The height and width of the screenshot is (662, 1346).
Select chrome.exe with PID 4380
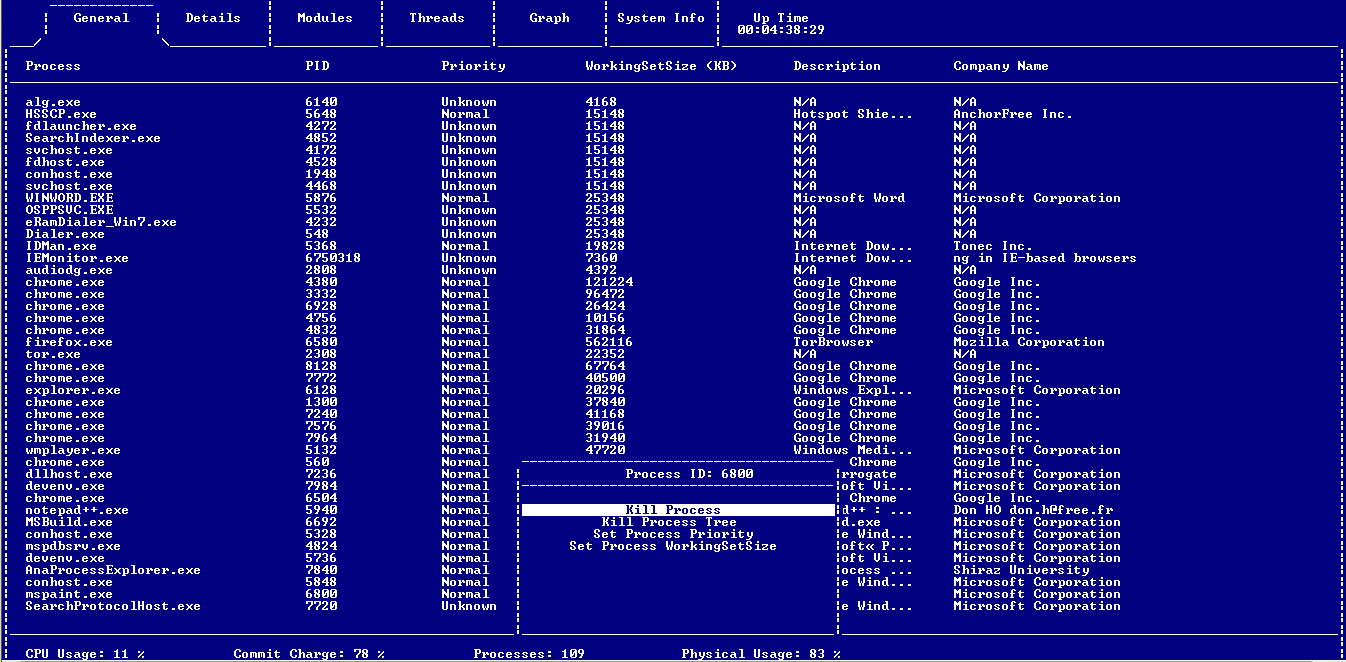pyautogui.click(x=65, y=282)
